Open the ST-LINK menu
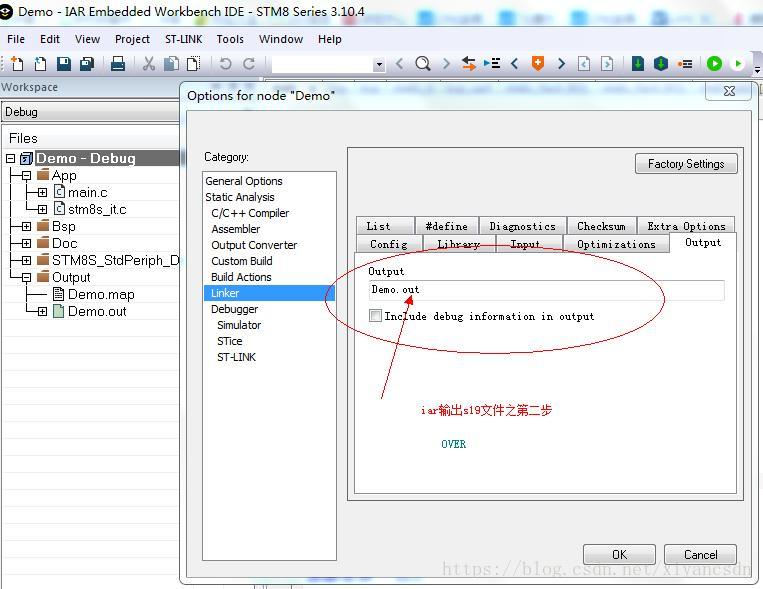The height and width of the screenshot is (589, 763). coord(183,39)
